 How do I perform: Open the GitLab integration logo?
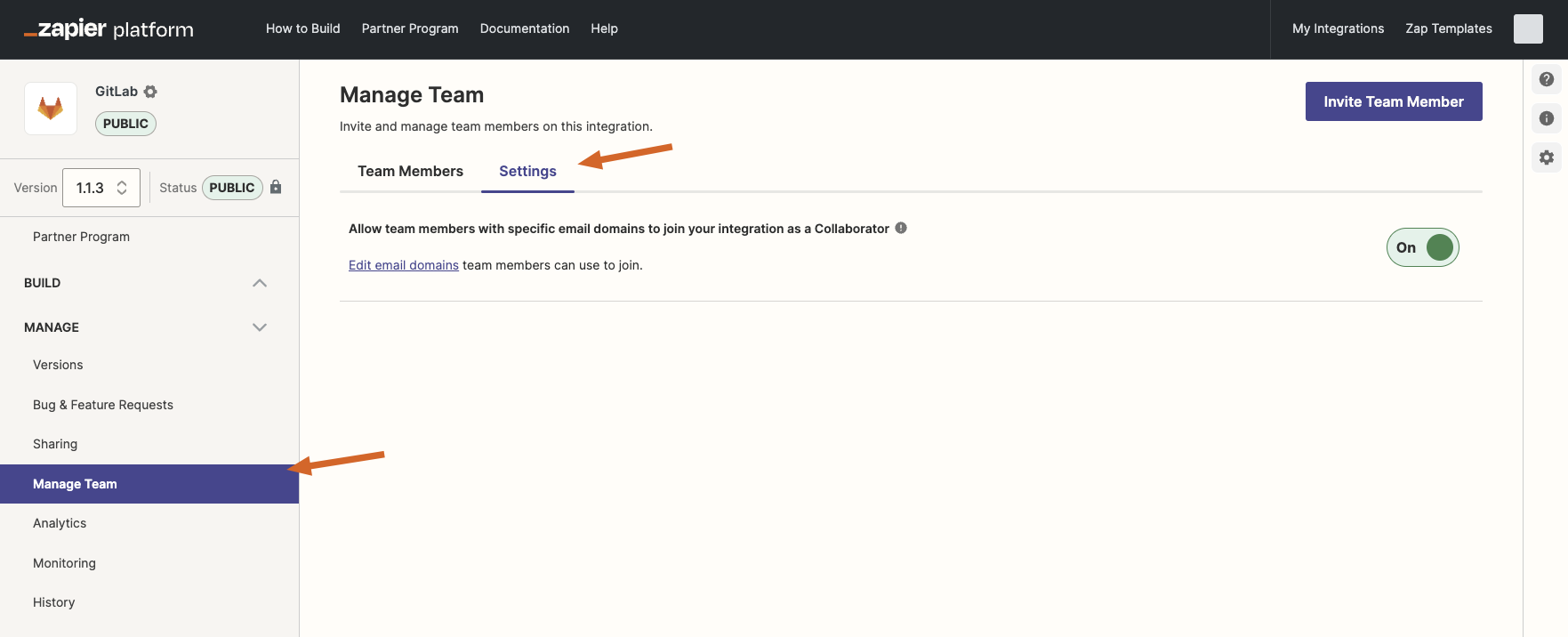pos(51,109)
